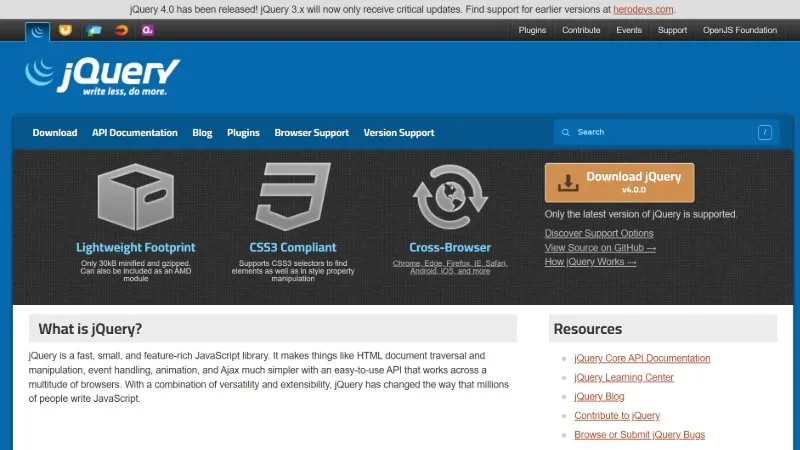
Task: Open Contribute to jQuery link
Action: click(617, 416)
